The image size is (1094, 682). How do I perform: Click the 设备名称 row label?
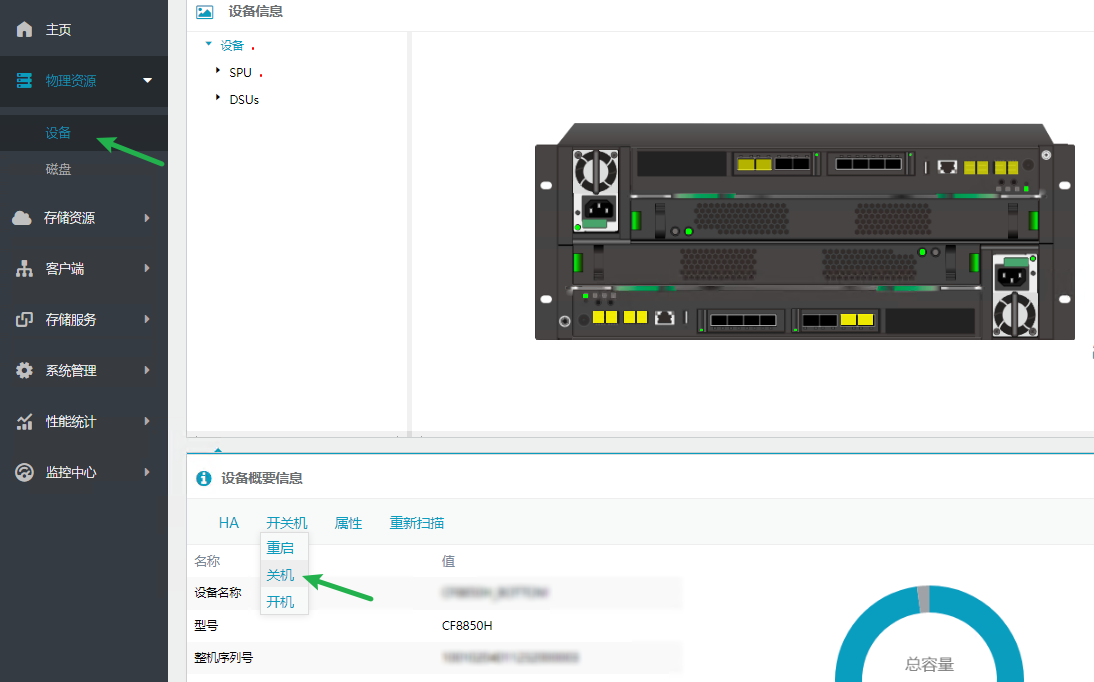218,593
